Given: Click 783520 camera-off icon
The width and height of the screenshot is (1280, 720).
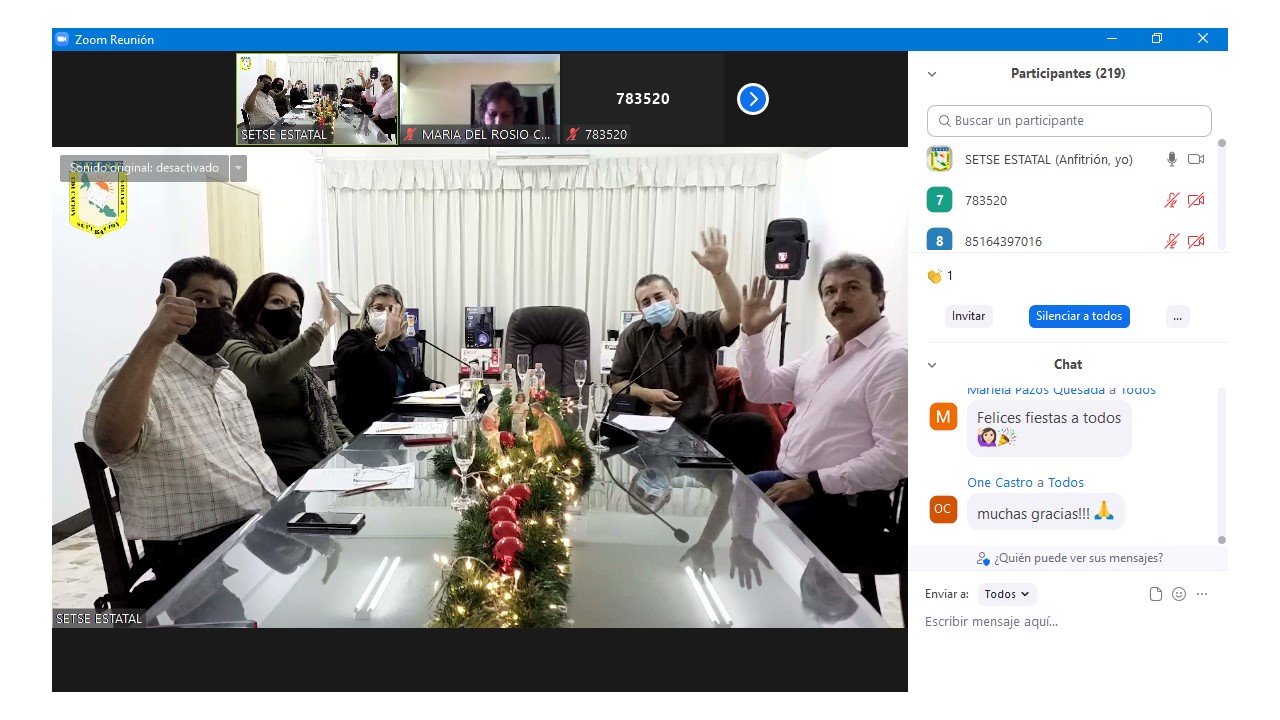Looking at the screenshot, I should [x=1196, y=200].
